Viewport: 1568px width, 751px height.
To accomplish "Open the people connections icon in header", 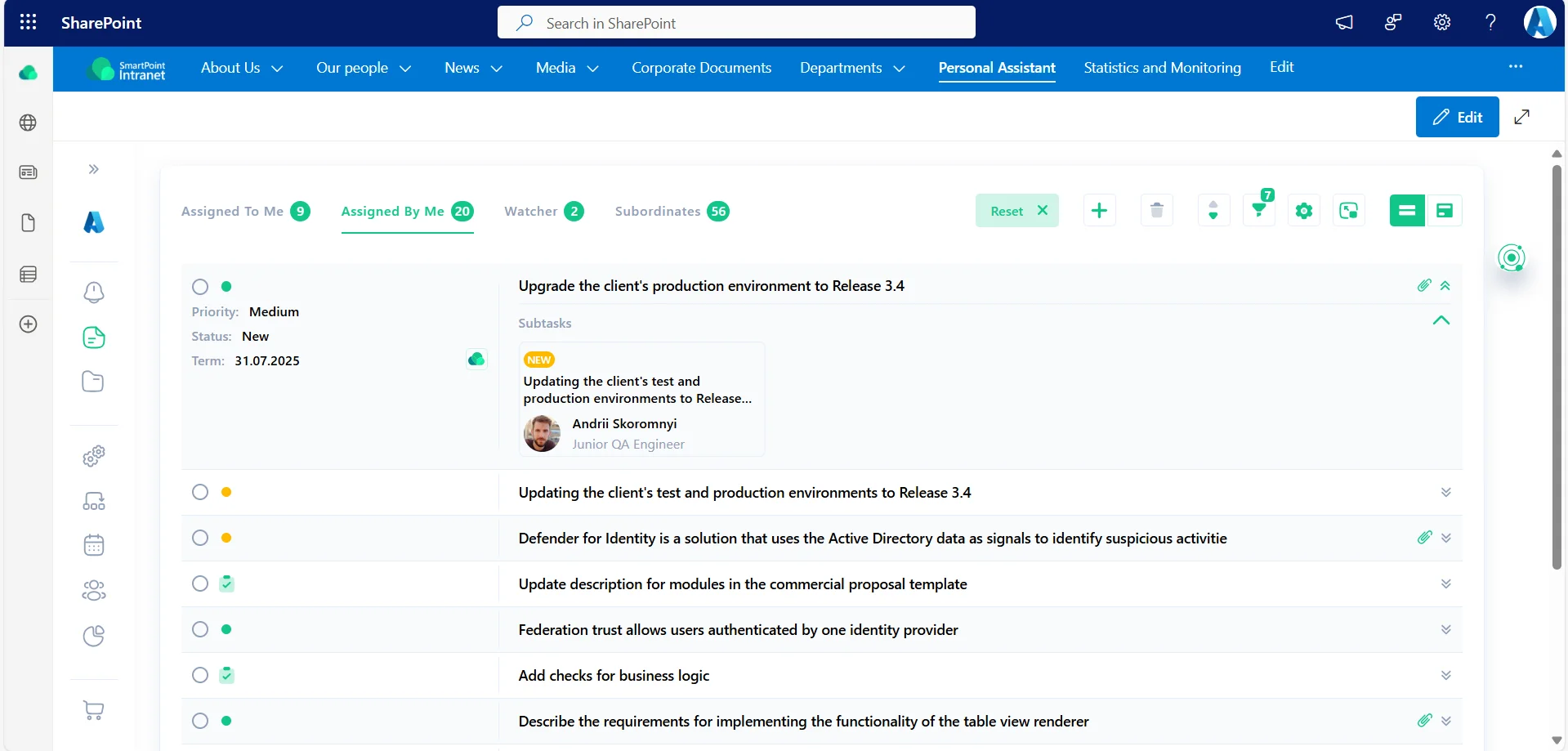I will click(x=1393, y=22).
